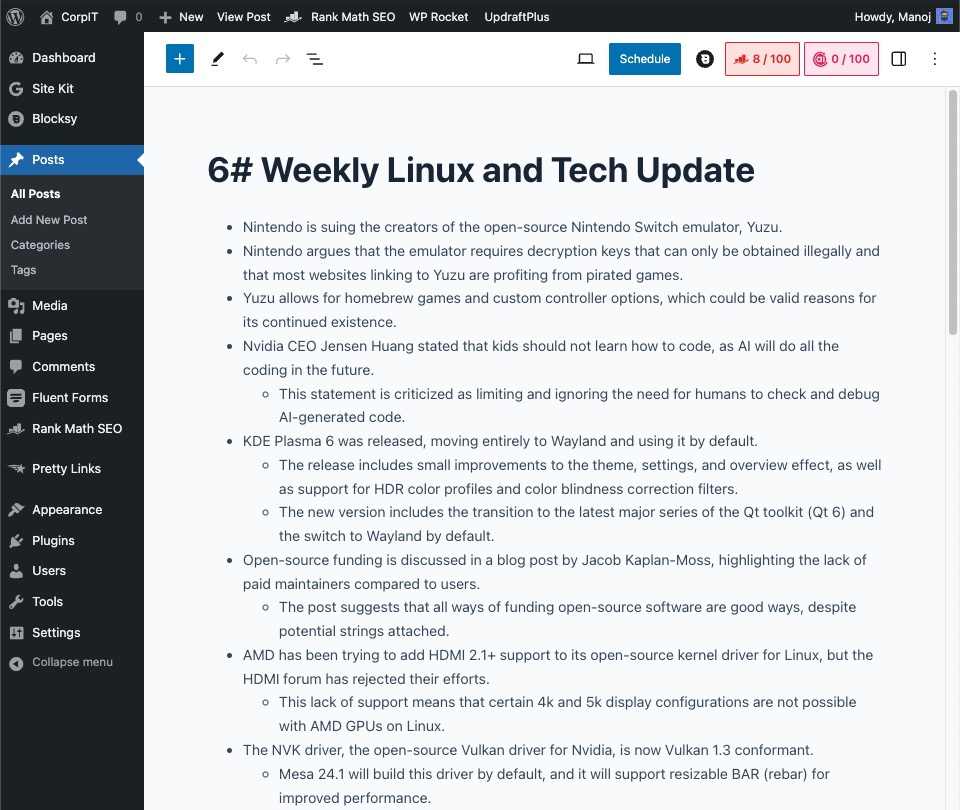Screen dimensions: 960x810
Task: Click the Redo arrow in the toolbar
Action: (x=282, y=59)
